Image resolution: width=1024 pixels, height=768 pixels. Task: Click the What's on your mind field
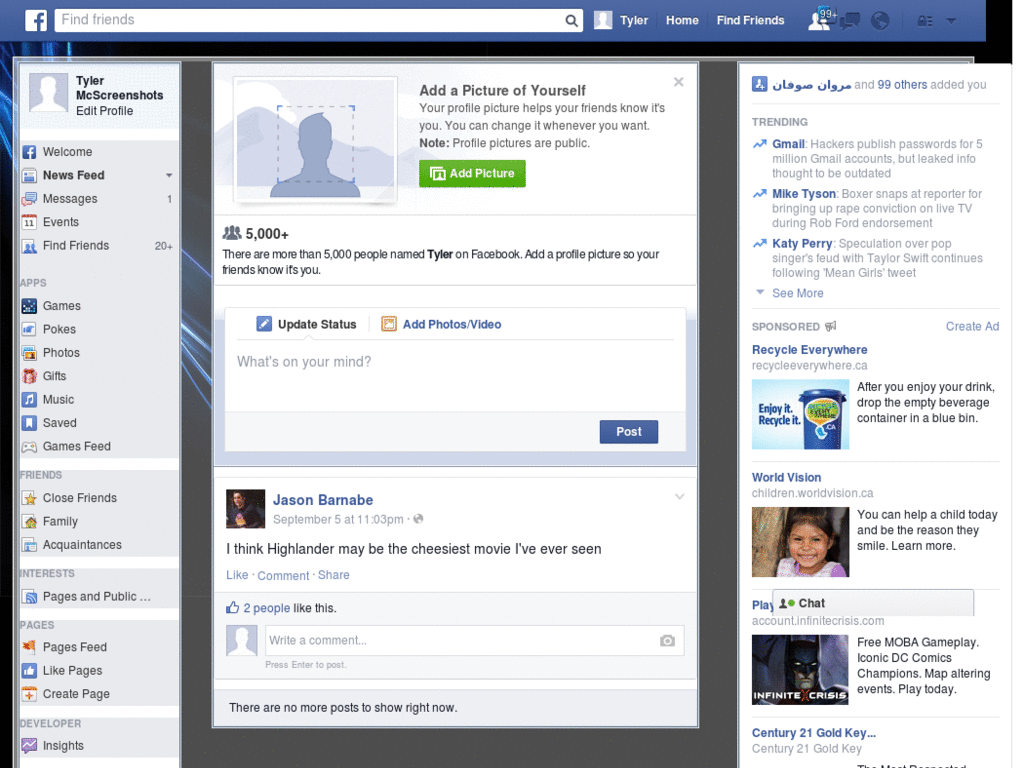(455, 376)
